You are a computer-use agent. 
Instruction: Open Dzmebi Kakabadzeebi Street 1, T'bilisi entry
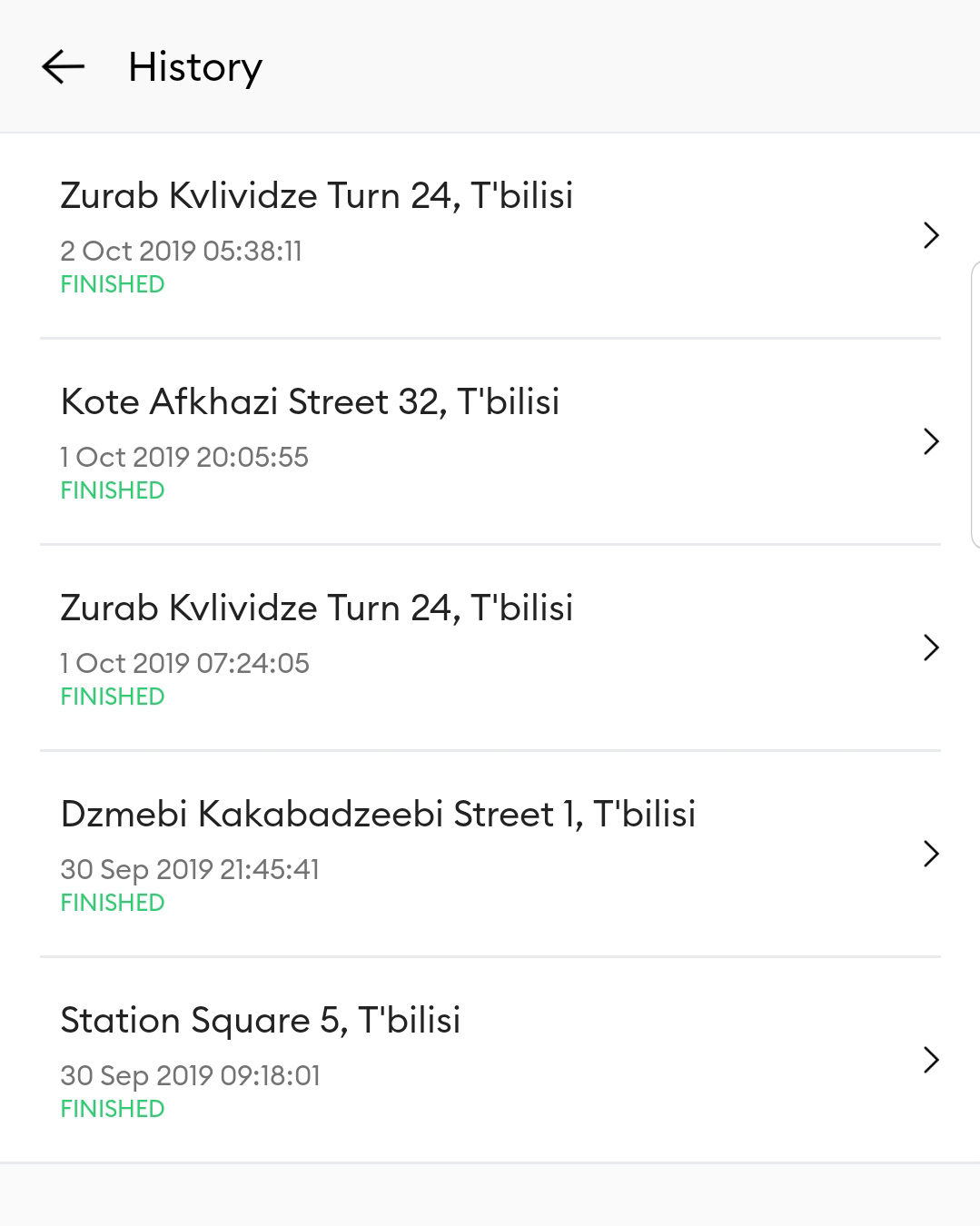pyautogui.click(x=490, y=855)
